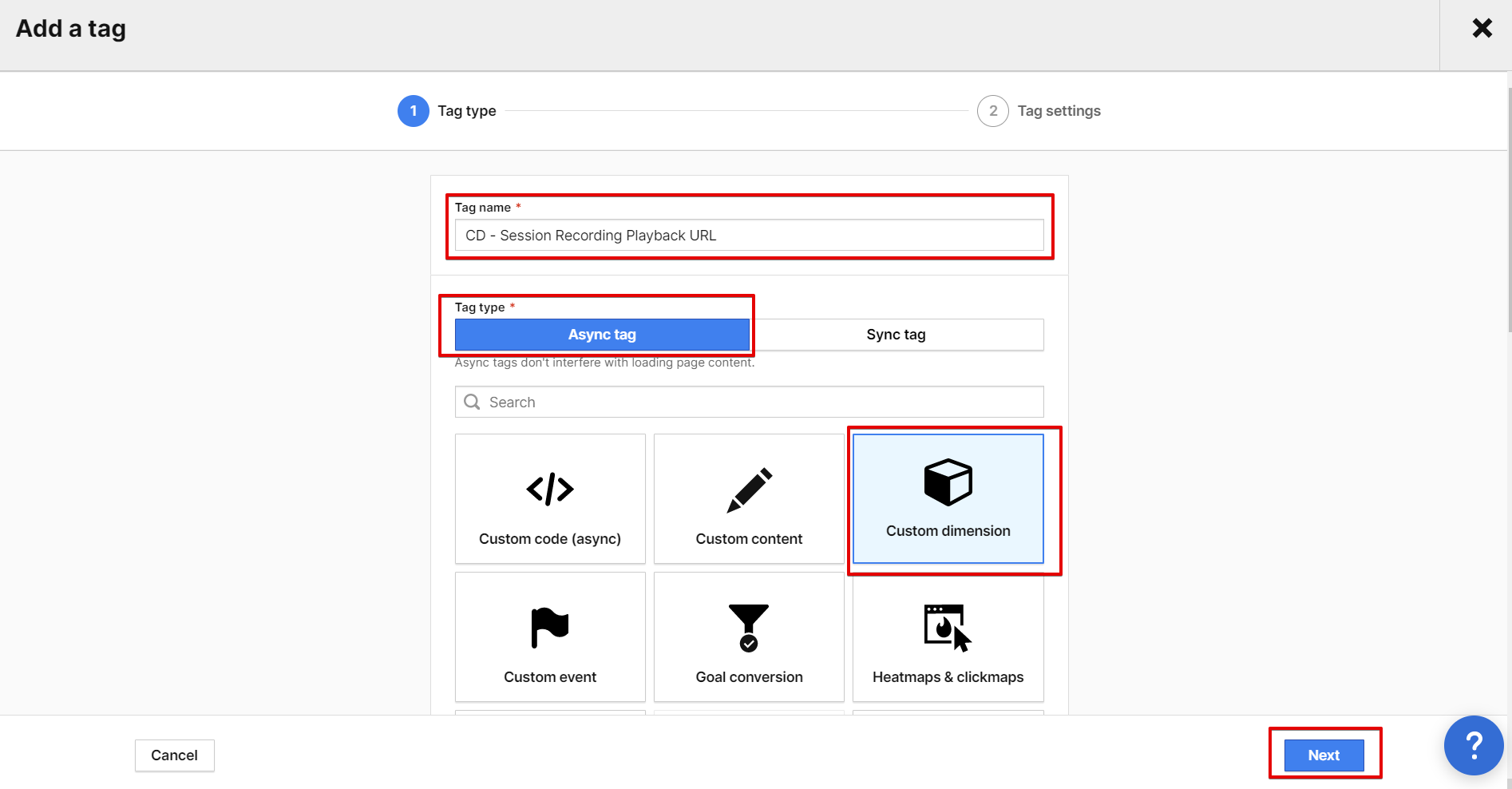Select the Custom code (async) icon
Image resolution: width=1512 pixels, height=789 pixels.
[x=549, y=490]
